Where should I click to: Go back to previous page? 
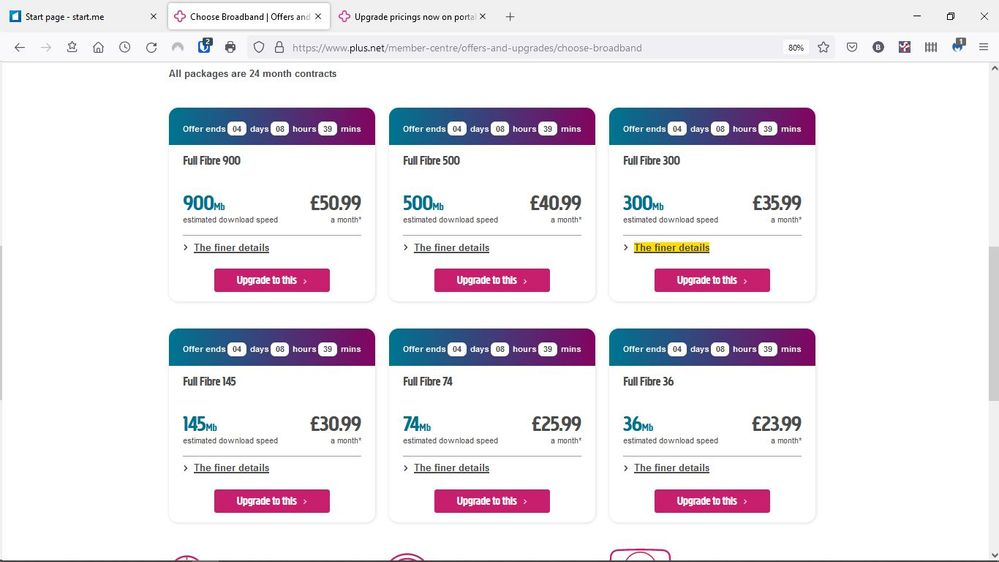click(19, 47)
